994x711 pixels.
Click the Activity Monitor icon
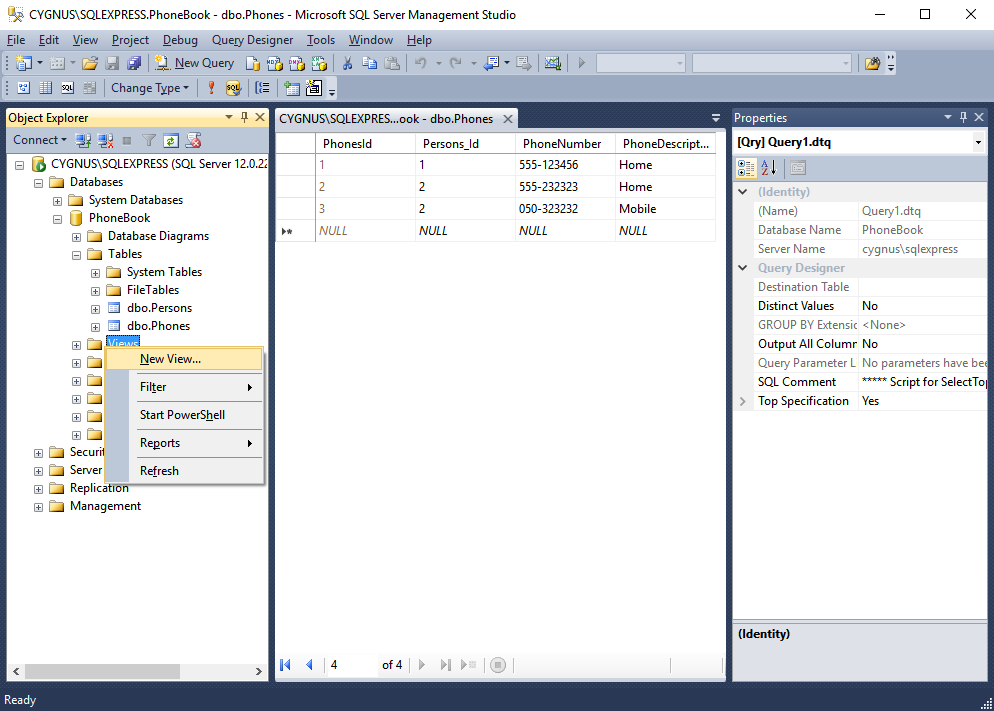(x=553, y=63)
